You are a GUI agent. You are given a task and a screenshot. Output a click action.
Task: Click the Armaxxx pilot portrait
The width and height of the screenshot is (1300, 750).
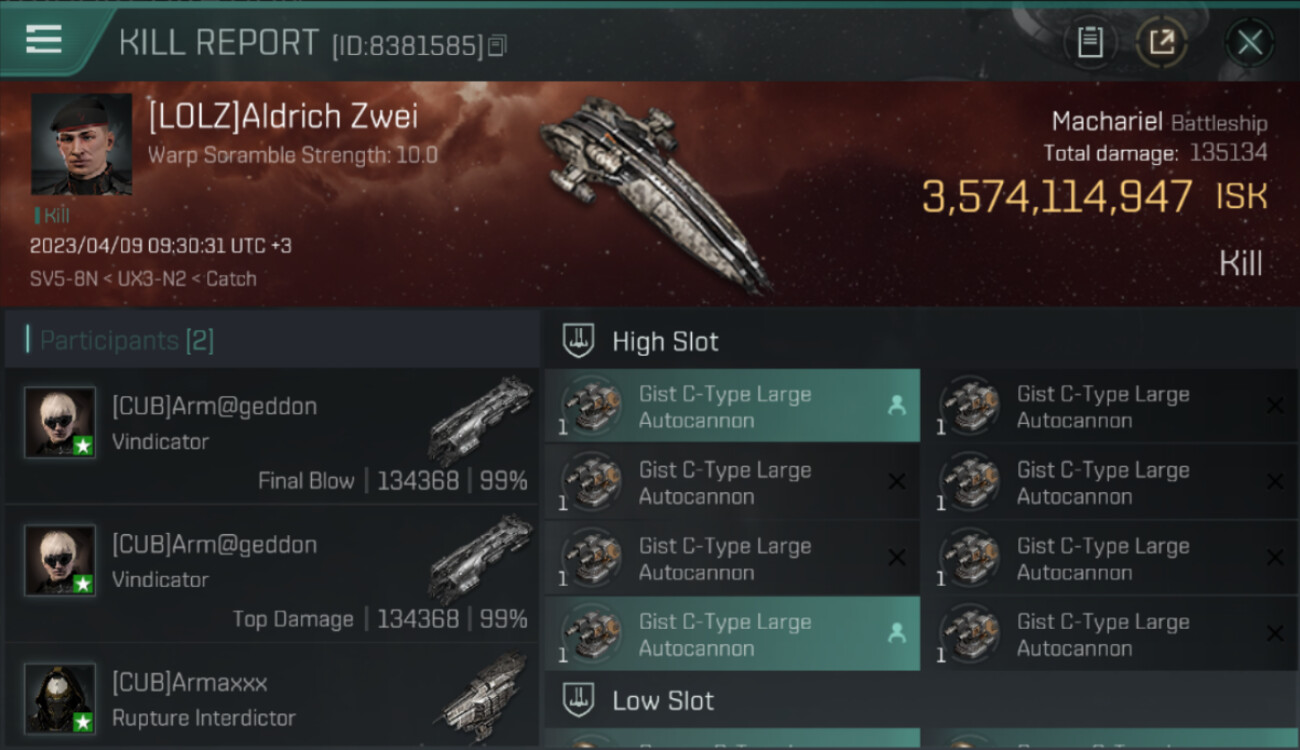[x=60, y=698]
